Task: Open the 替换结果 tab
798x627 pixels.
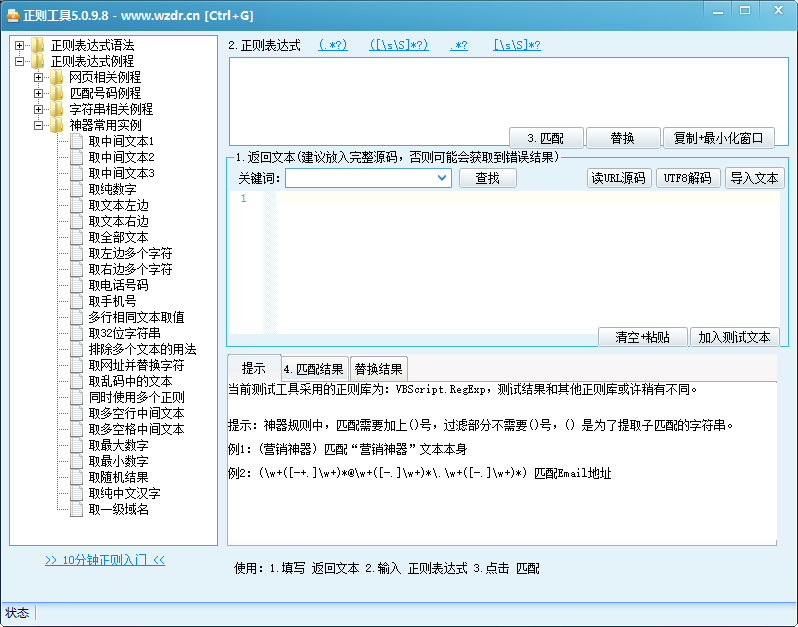Action: (x=379, y=369)
